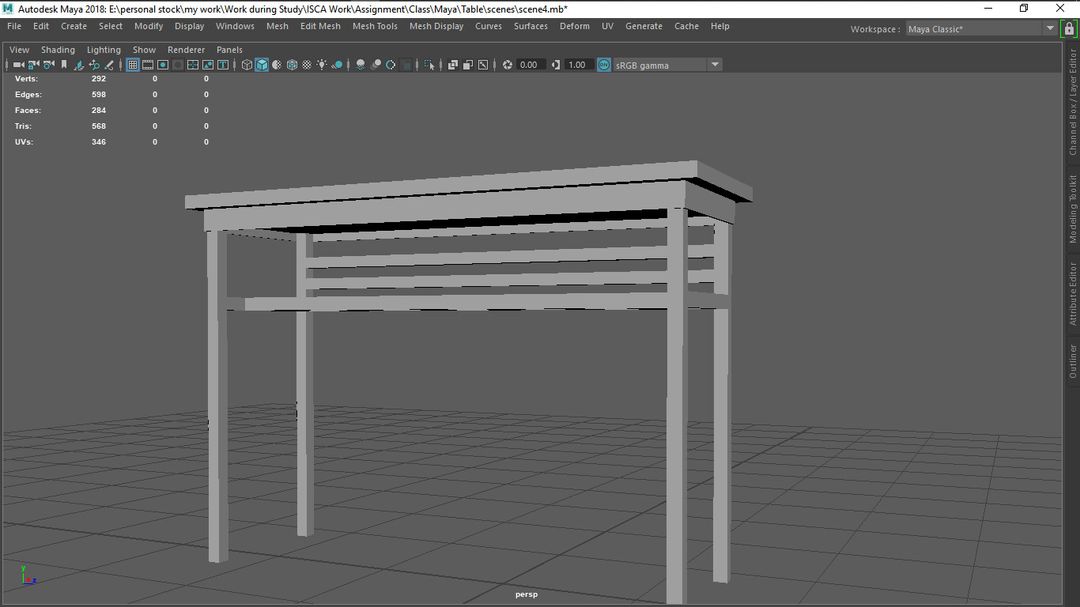The width and height of the screenshot is (1080, 607).
Task: Open the panel Lighting menu
Action: click(x=103, y=50)
